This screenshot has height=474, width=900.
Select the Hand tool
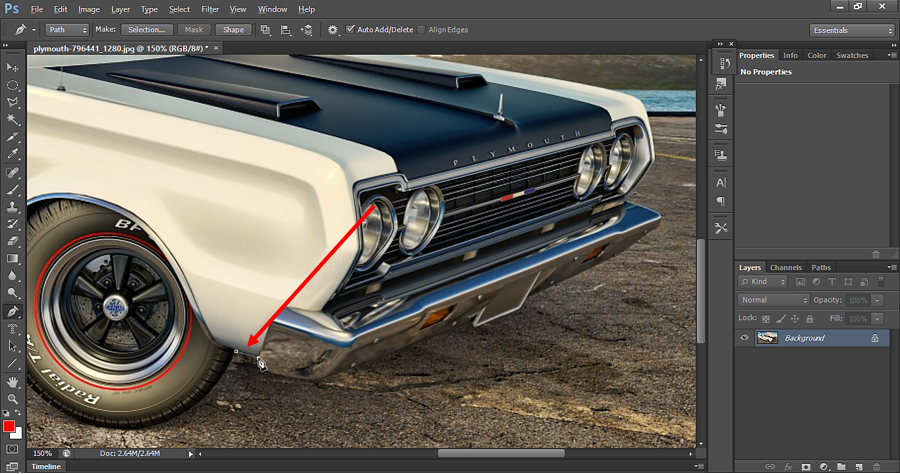[x=12, y=382]
